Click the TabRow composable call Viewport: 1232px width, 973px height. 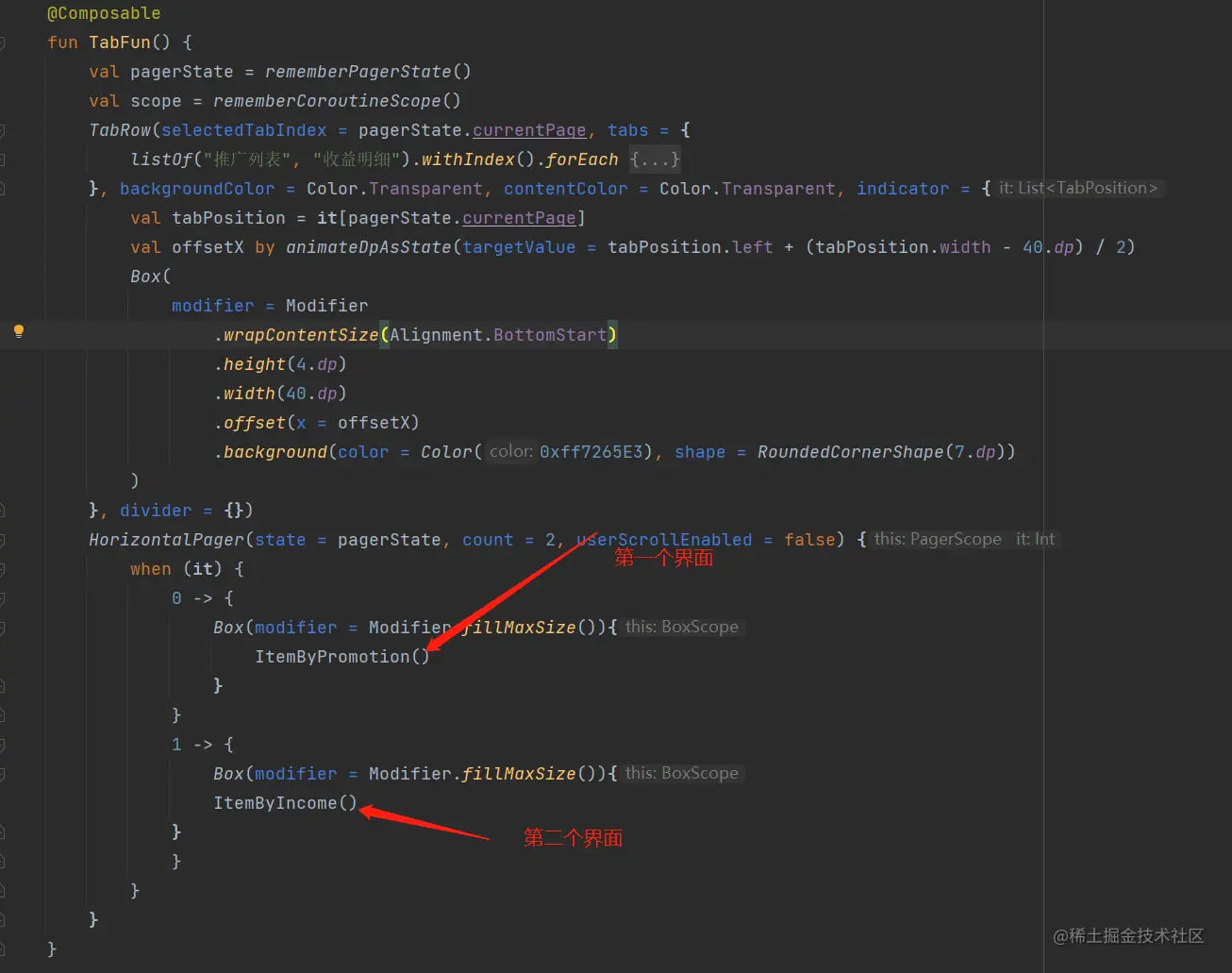tap(120, 130)
